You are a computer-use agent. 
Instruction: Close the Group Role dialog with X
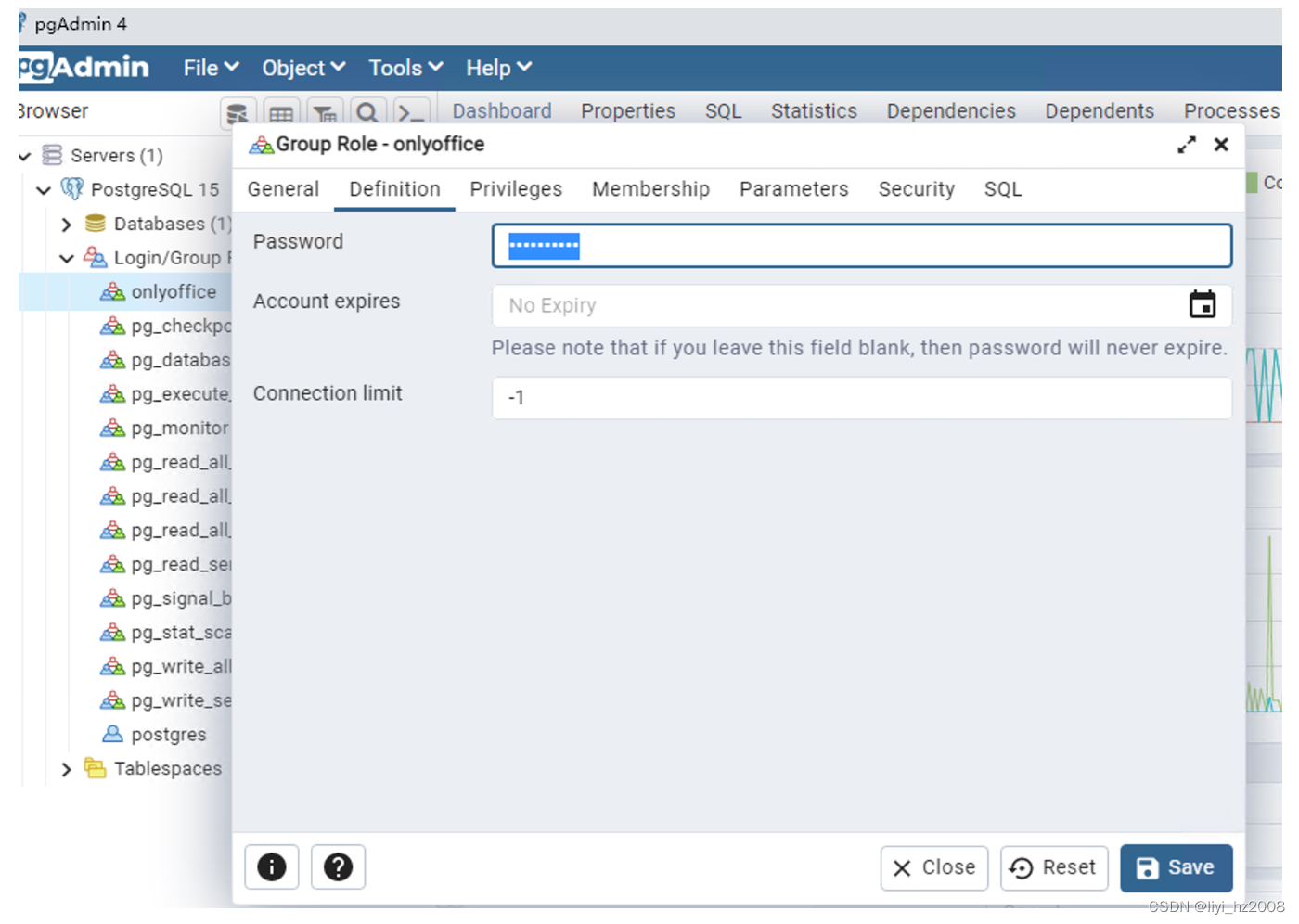pyautogui.click(x=1221, y=145)
